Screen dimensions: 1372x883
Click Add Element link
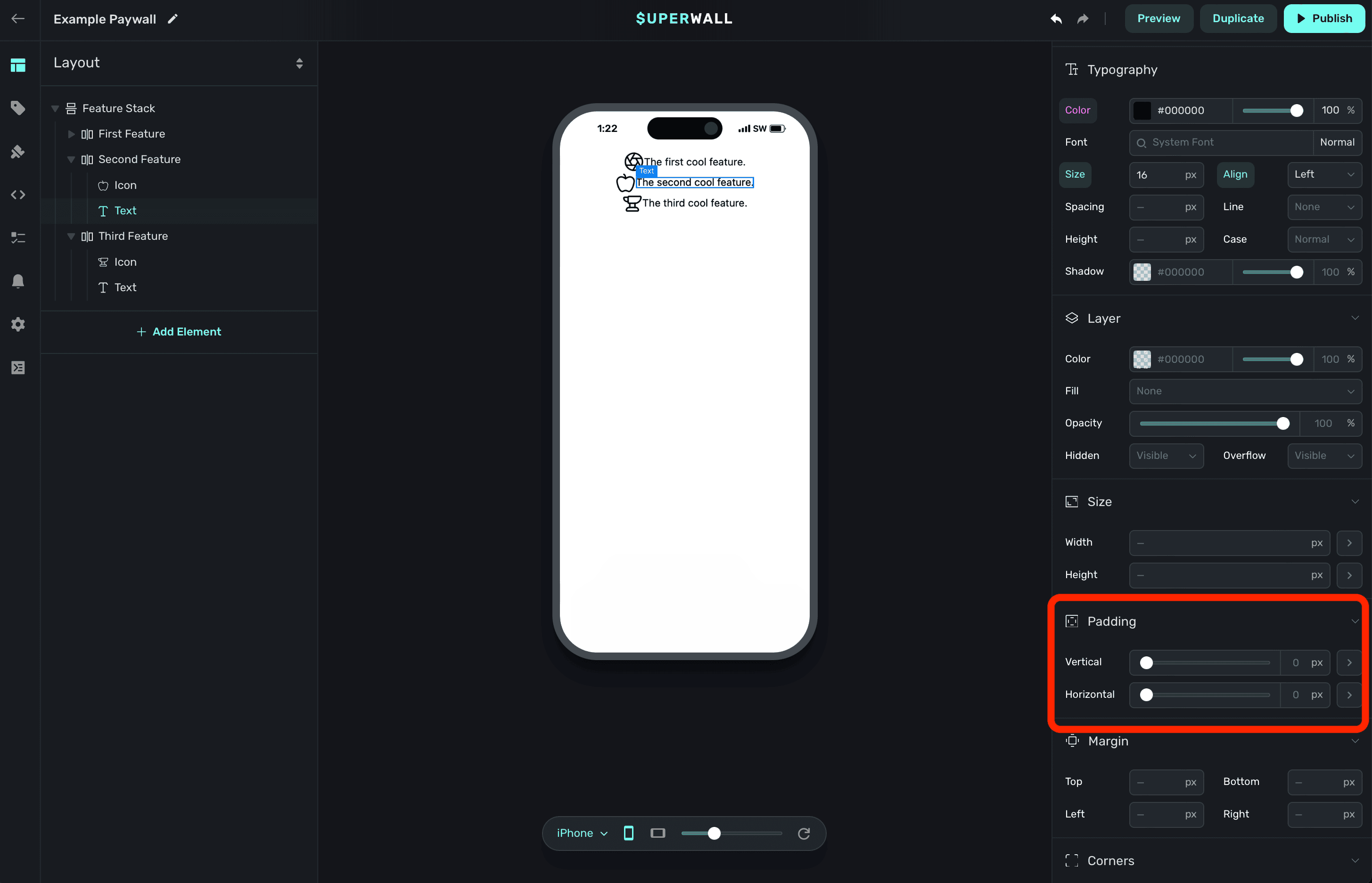pos(179,332)
